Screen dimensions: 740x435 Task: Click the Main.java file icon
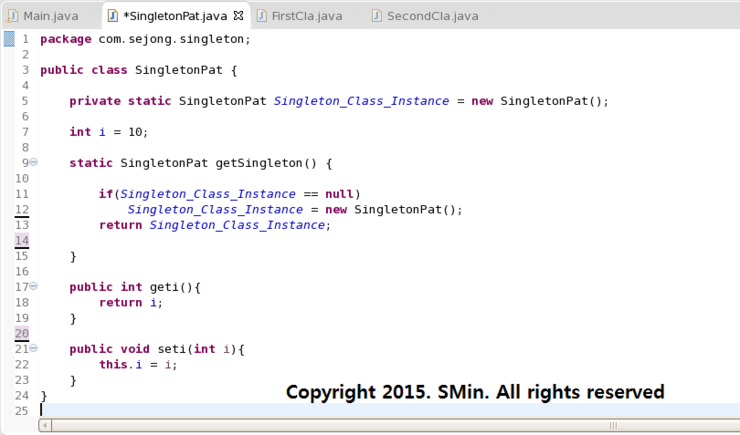[x=12, y=17]
